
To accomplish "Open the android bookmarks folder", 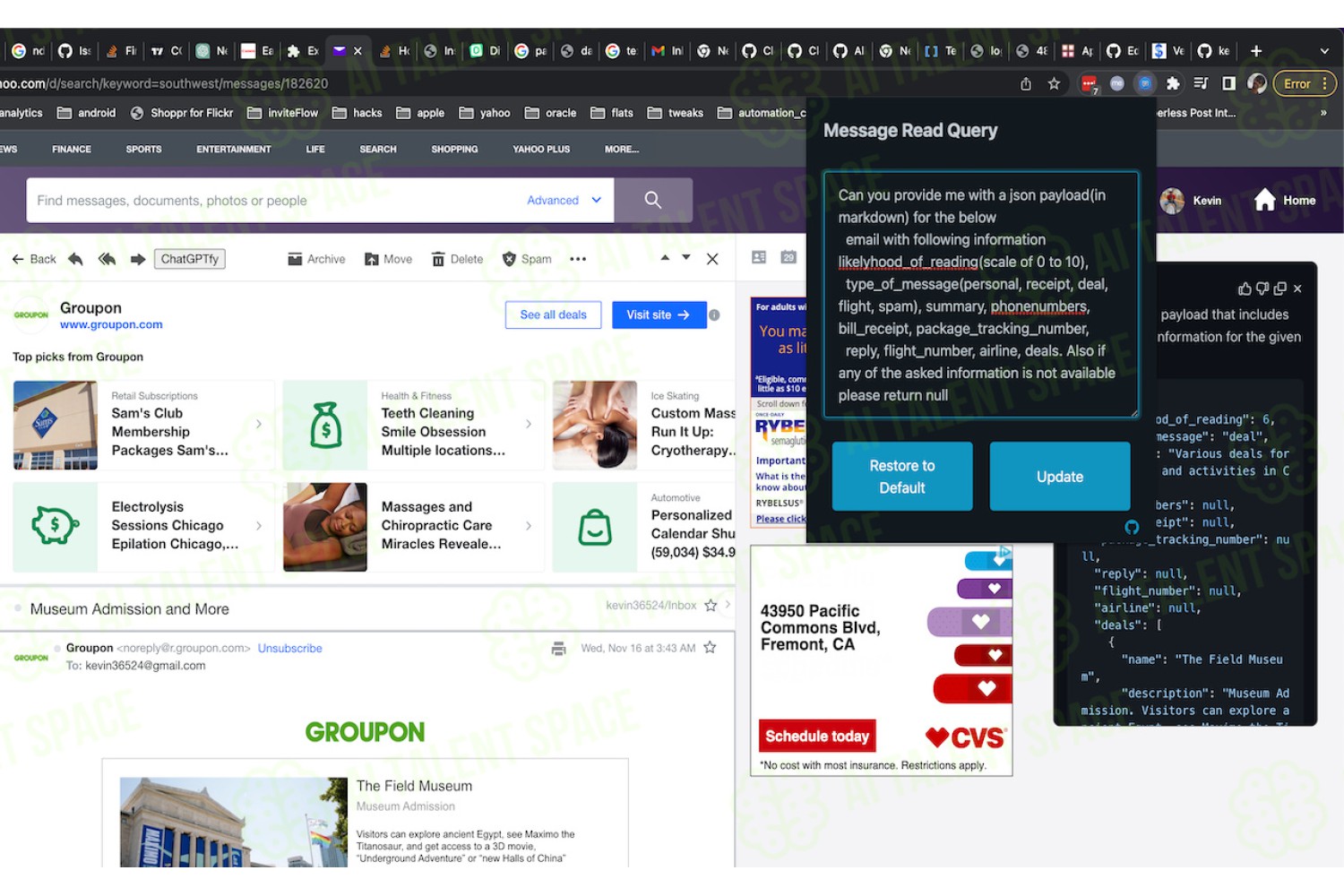I will pyautogui.click(x=87, y=113).
